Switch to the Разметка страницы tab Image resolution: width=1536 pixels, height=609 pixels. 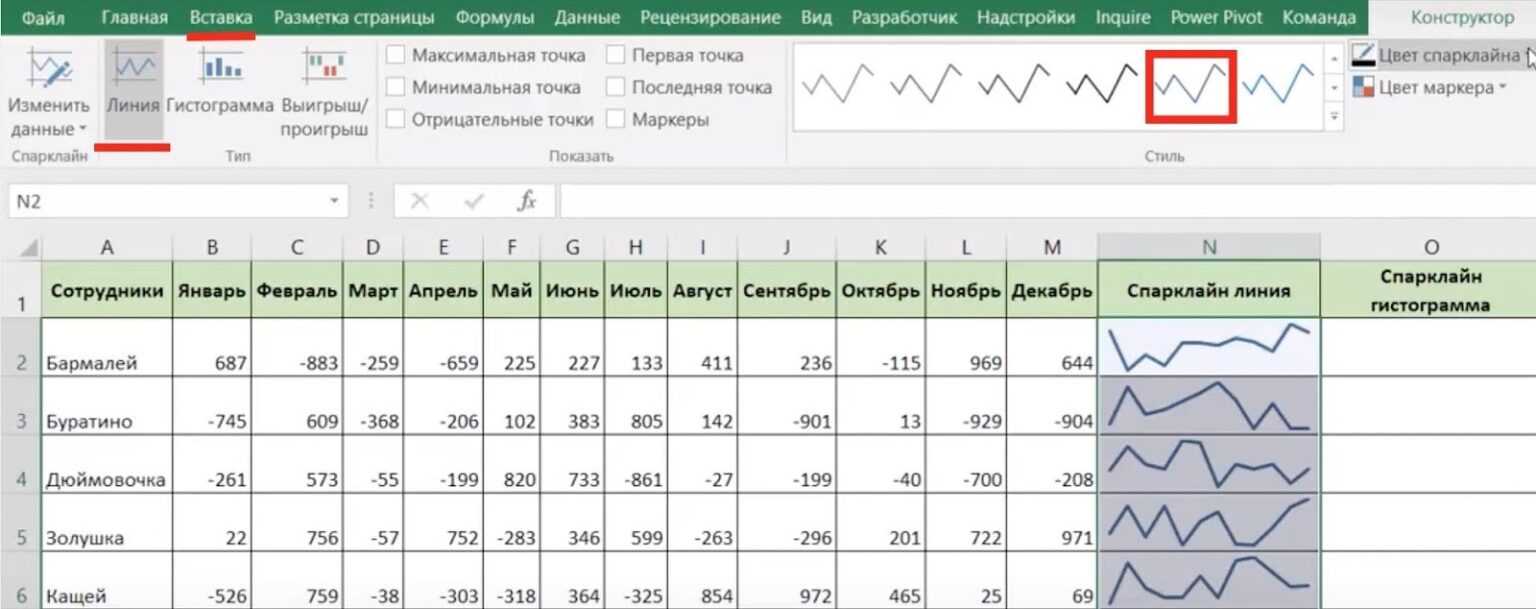click(x=354, y=17)
